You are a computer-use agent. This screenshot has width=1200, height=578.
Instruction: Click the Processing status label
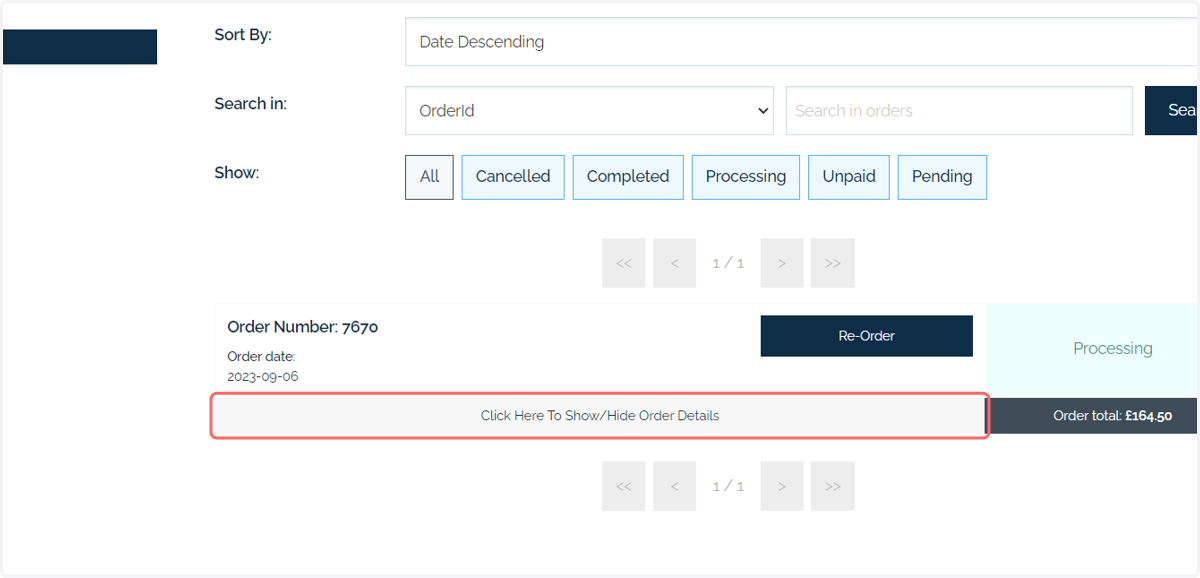click(x=1113, y=349)
